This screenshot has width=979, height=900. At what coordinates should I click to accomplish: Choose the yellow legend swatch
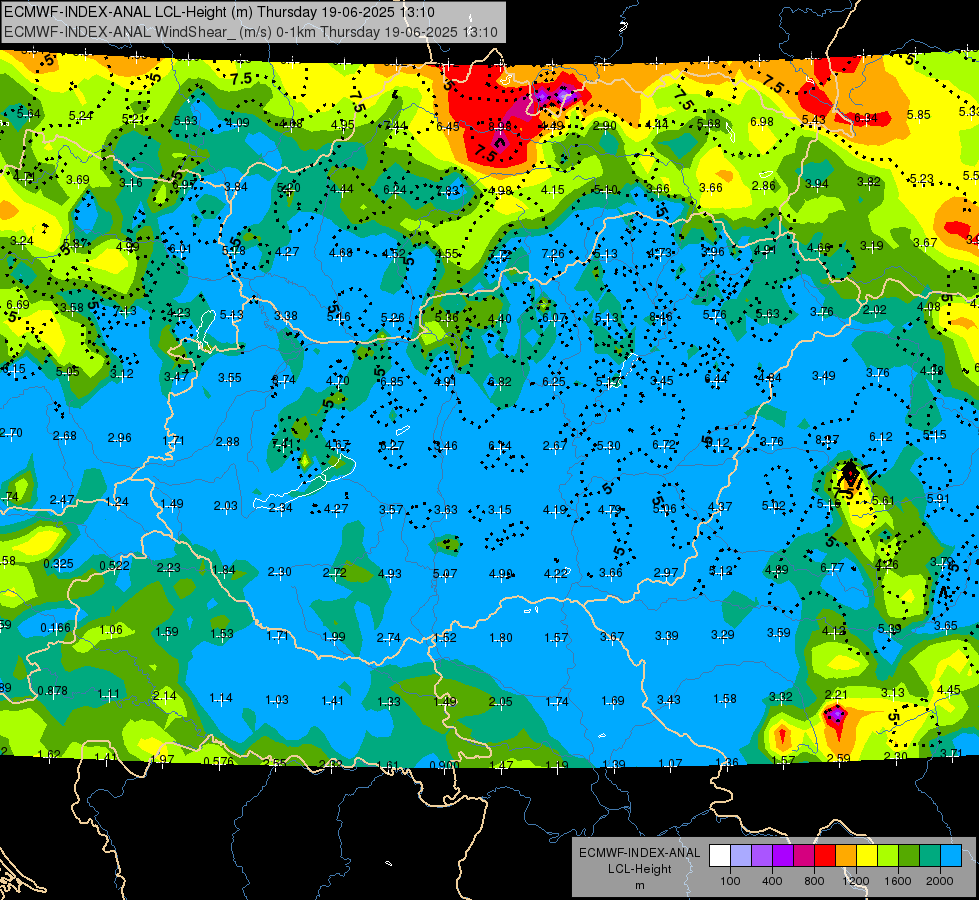867,856
